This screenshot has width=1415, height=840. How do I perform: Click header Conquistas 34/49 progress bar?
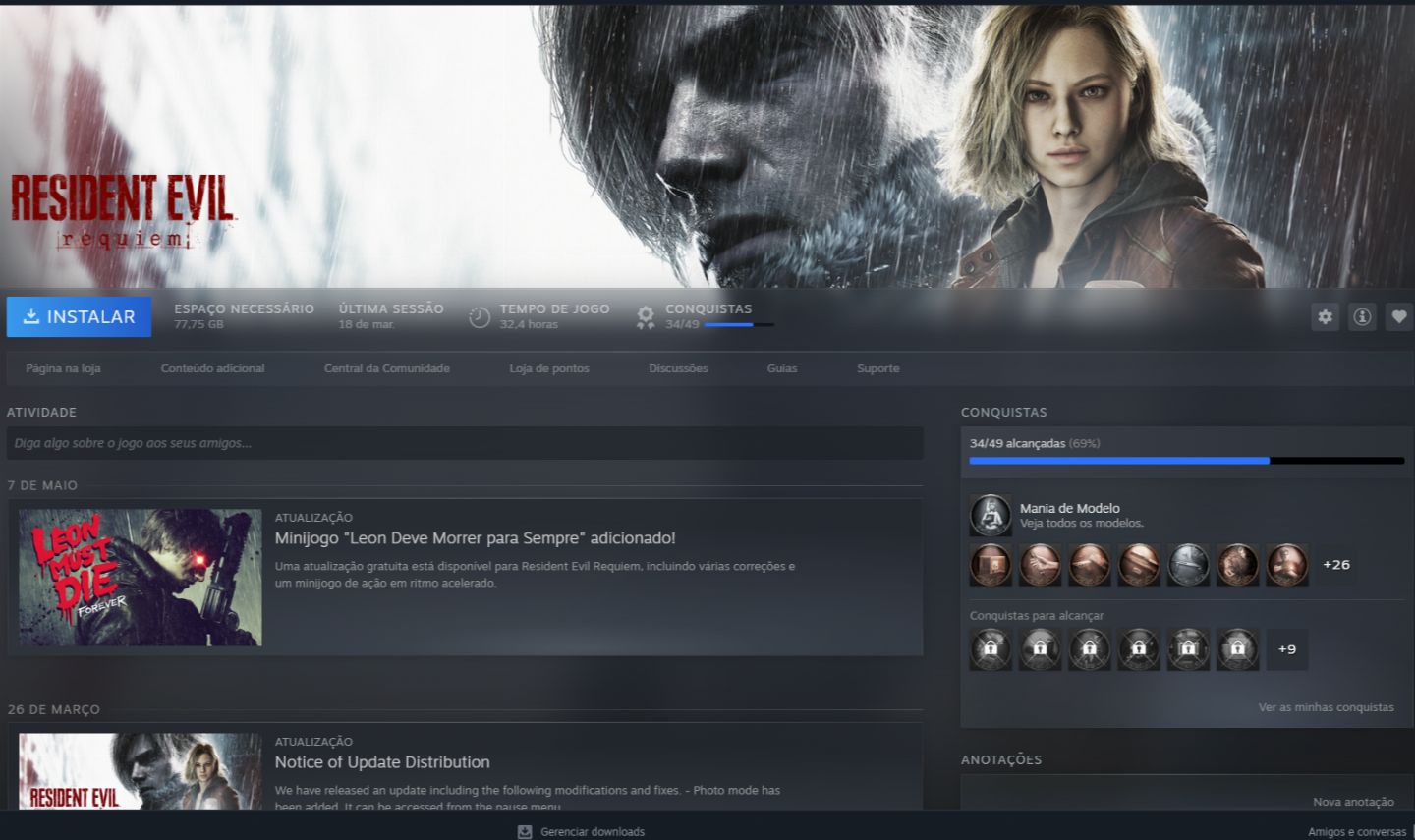click(739, 324)
